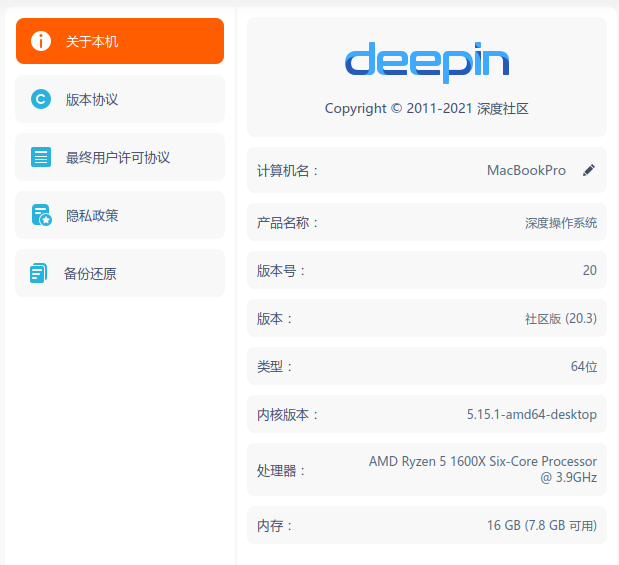Click the 内核版本 label
This screenshot has height=565, width=619.
[x=287, y=415]
